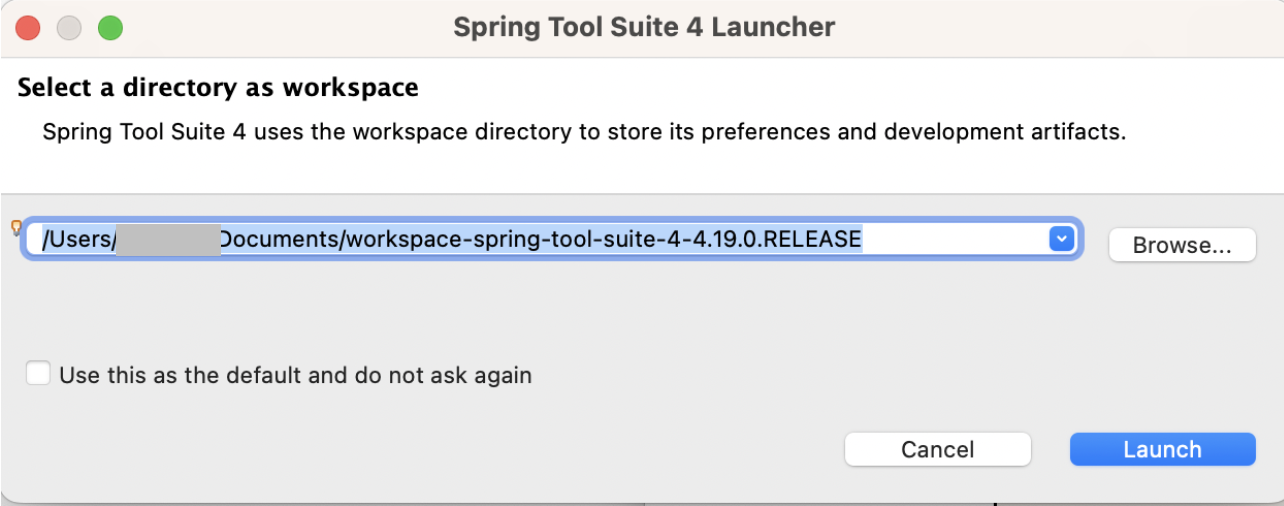The image size is (1284, 506).
Task: Close the launcher with the red button
Action: (x=28, y=28)
